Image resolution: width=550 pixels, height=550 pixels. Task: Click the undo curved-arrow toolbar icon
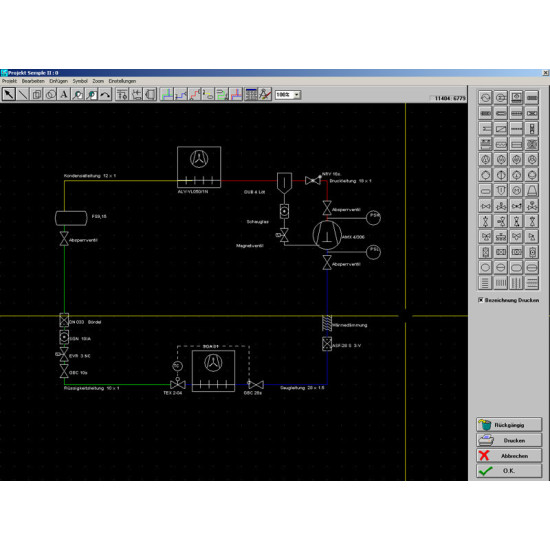[x=105, y=94]
